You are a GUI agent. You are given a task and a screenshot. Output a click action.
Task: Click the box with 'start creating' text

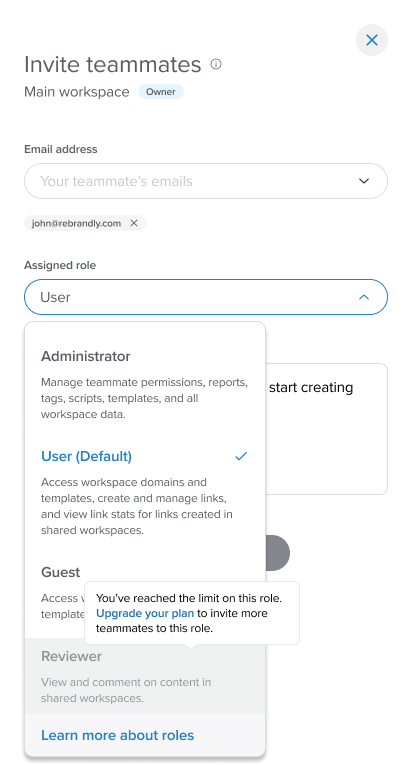(327, 429)
